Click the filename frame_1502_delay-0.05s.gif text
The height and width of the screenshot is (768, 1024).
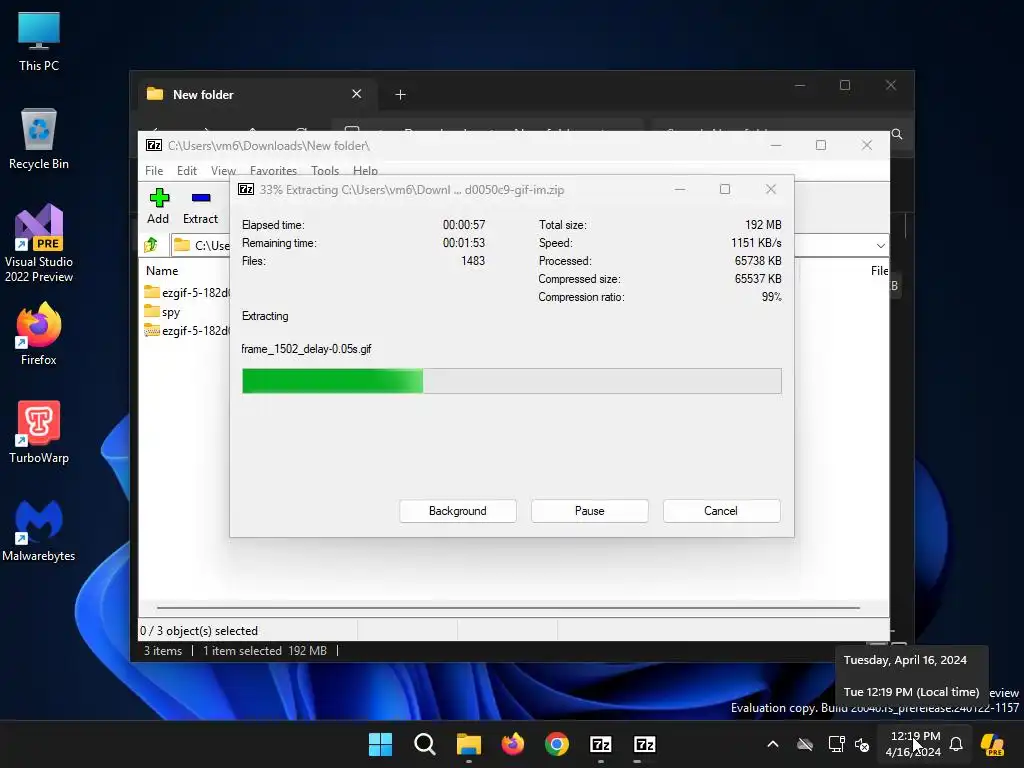coord(306,349)
